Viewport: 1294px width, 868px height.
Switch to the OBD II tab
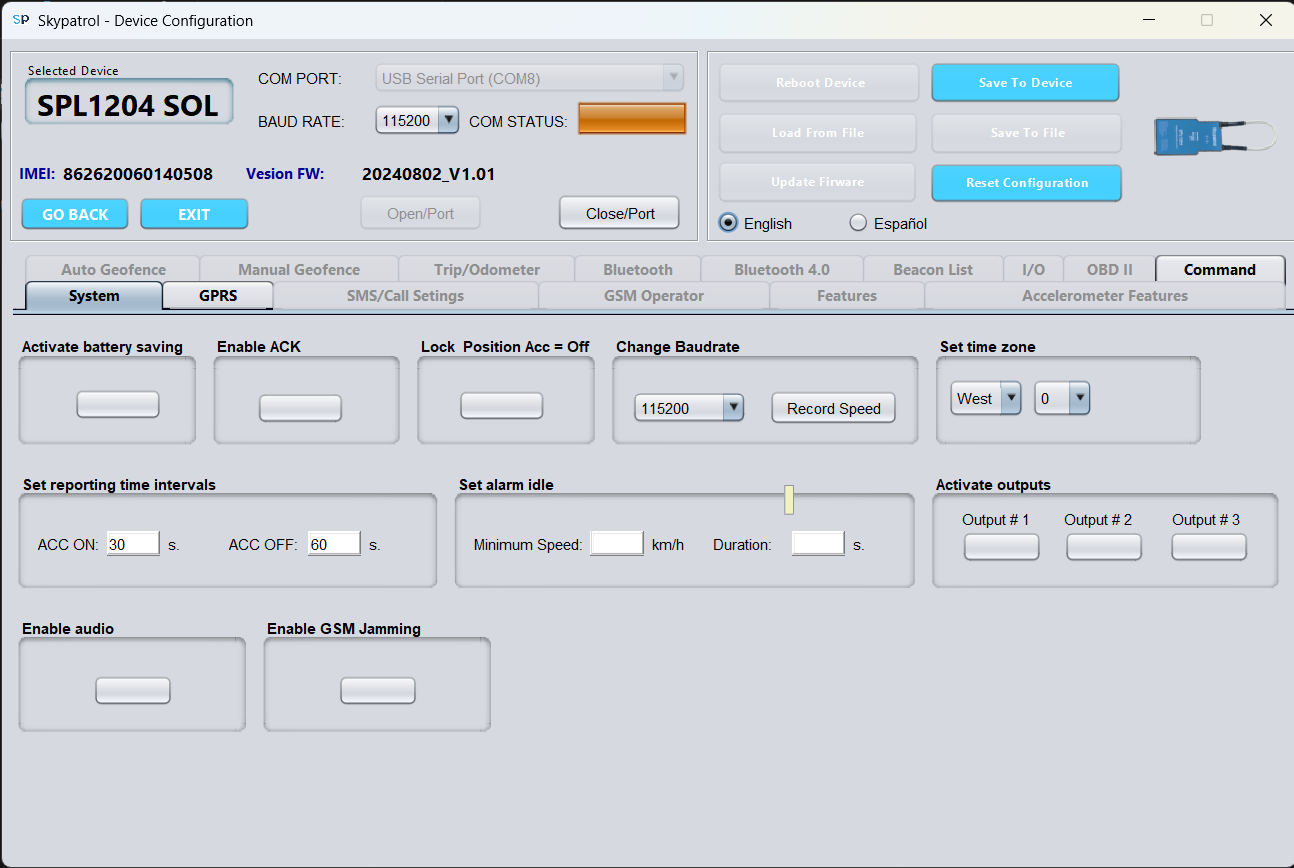pos(1109,269)
